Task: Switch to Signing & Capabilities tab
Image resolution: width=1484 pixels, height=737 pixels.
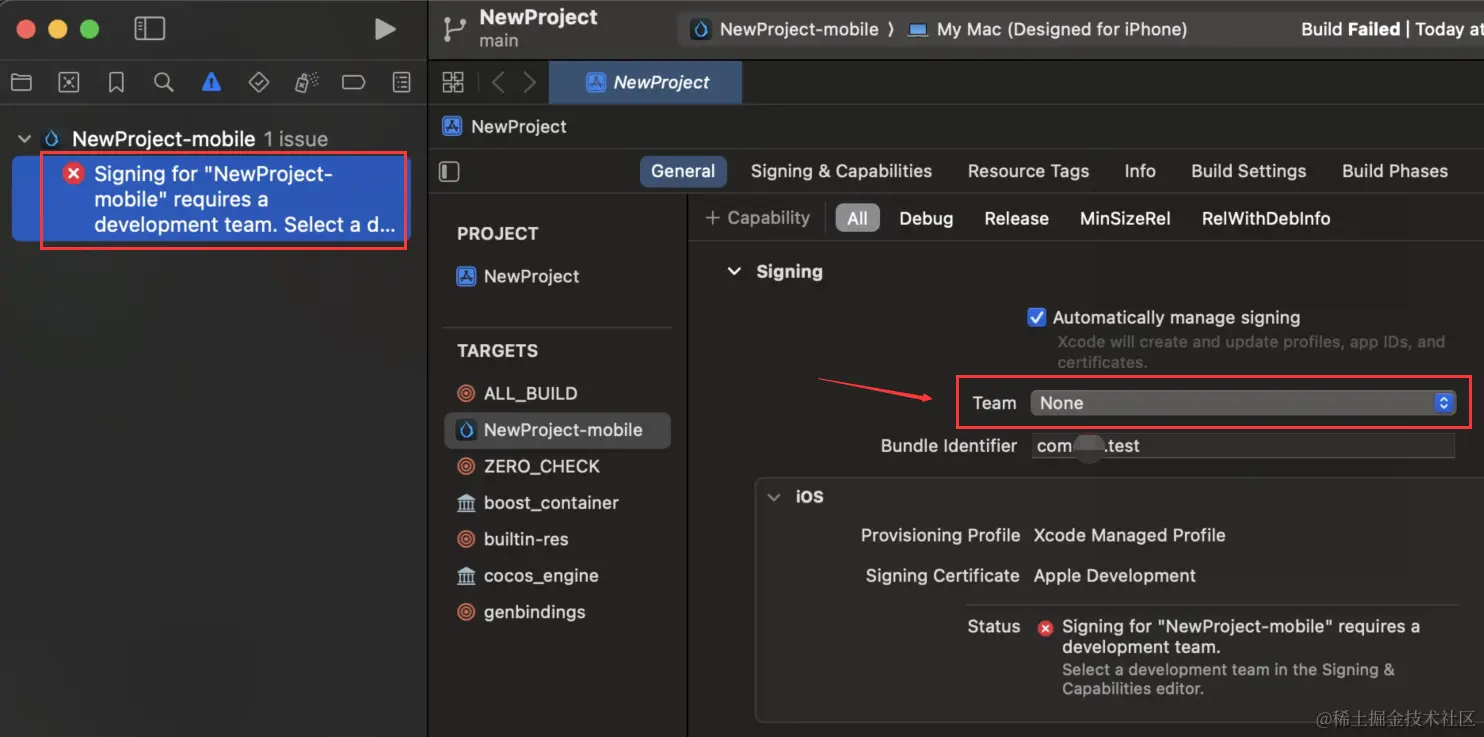Action: 841,171
